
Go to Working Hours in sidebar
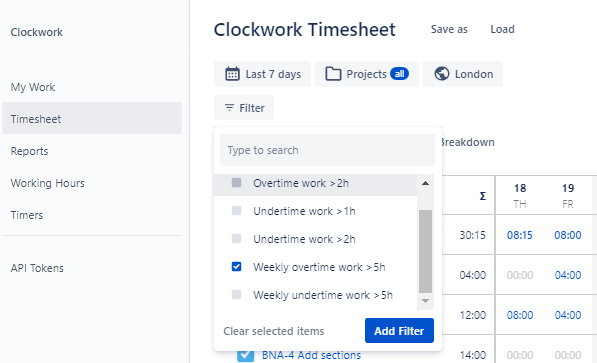[48, 183]
